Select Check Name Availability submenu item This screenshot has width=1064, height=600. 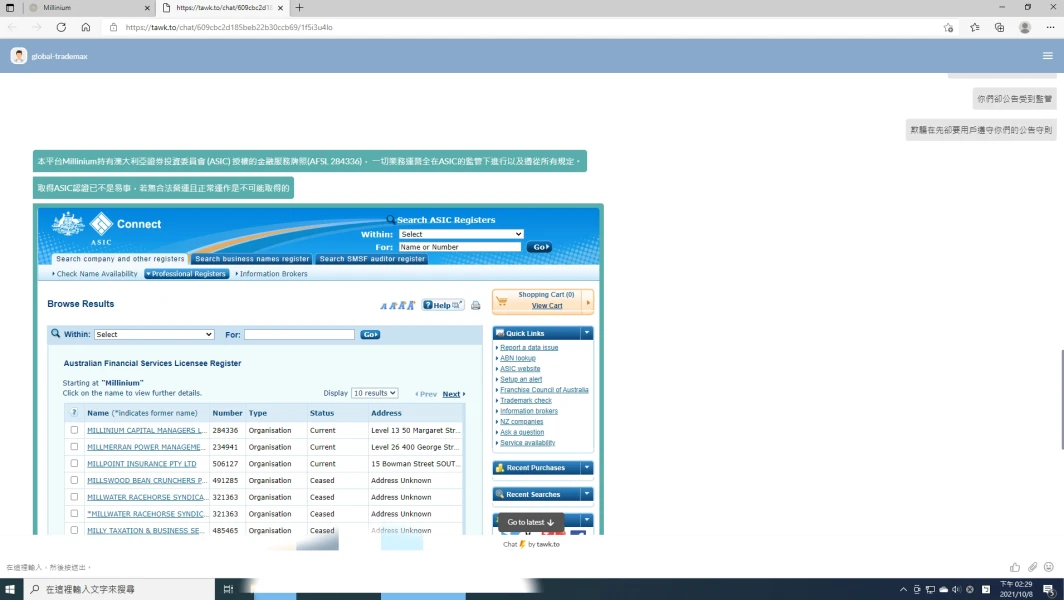[95, 274]
